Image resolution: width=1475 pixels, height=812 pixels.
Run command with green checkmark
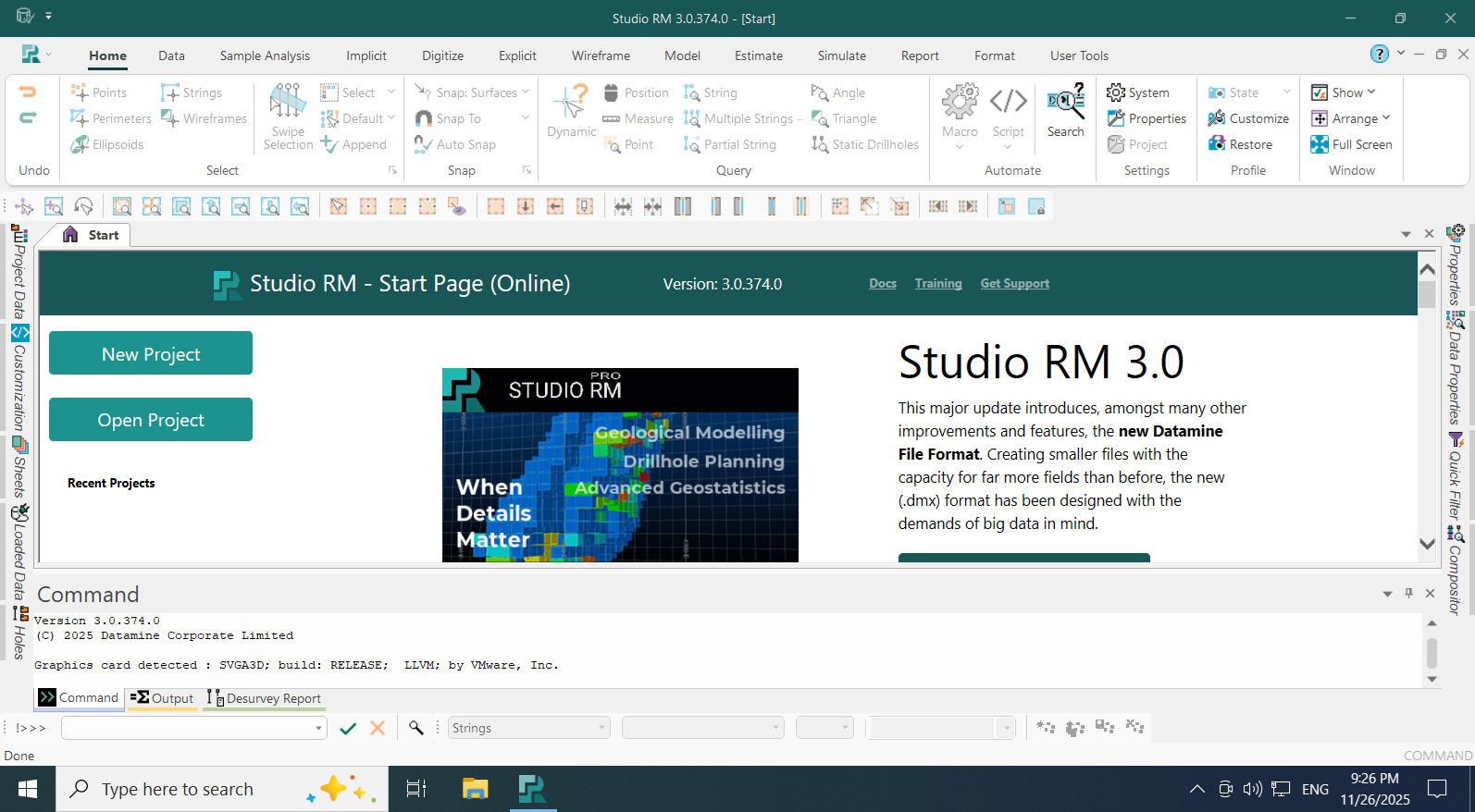(348, 728)
